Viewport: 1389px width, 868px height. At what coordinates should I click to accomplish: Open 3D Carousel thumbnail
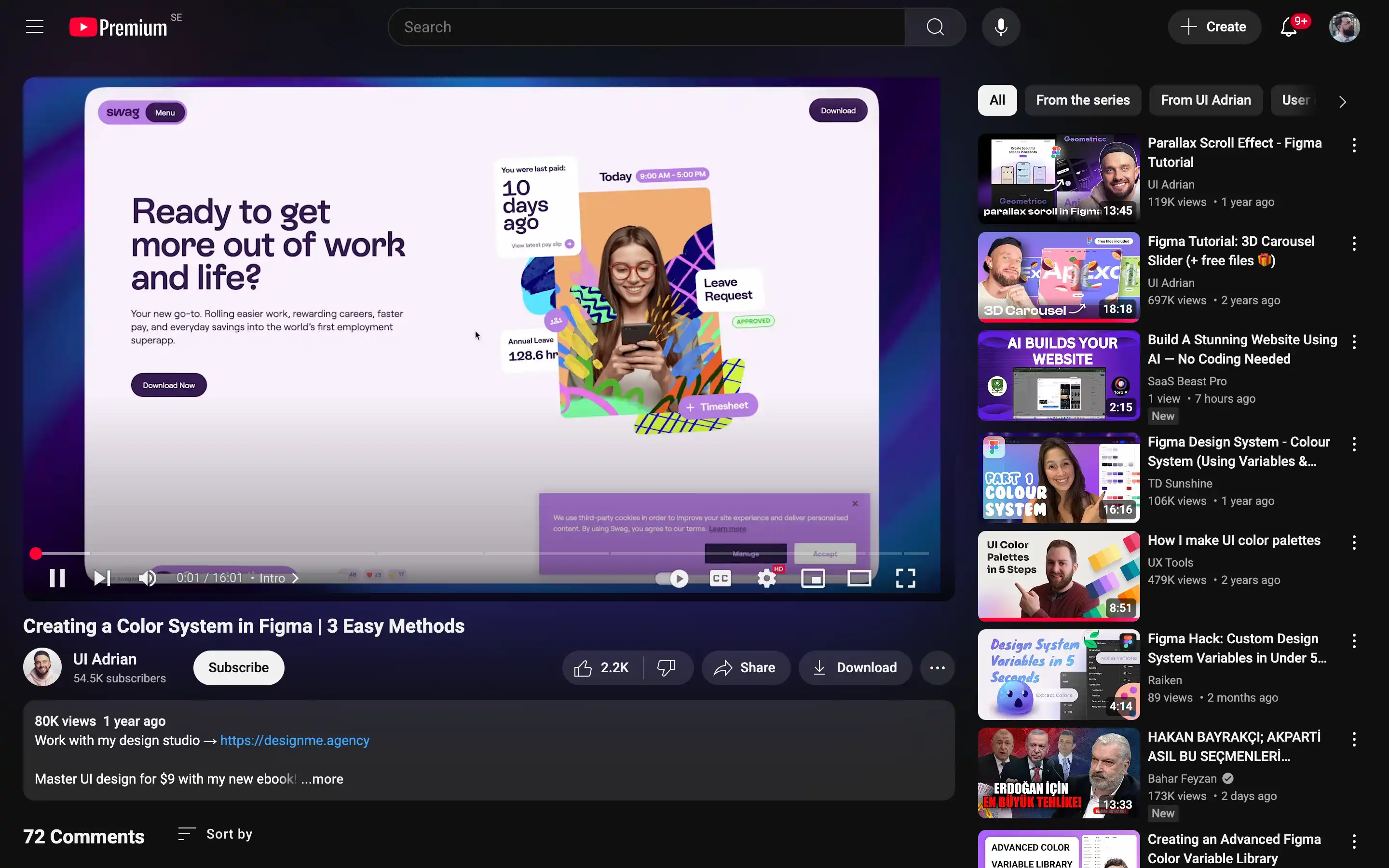1059,277
